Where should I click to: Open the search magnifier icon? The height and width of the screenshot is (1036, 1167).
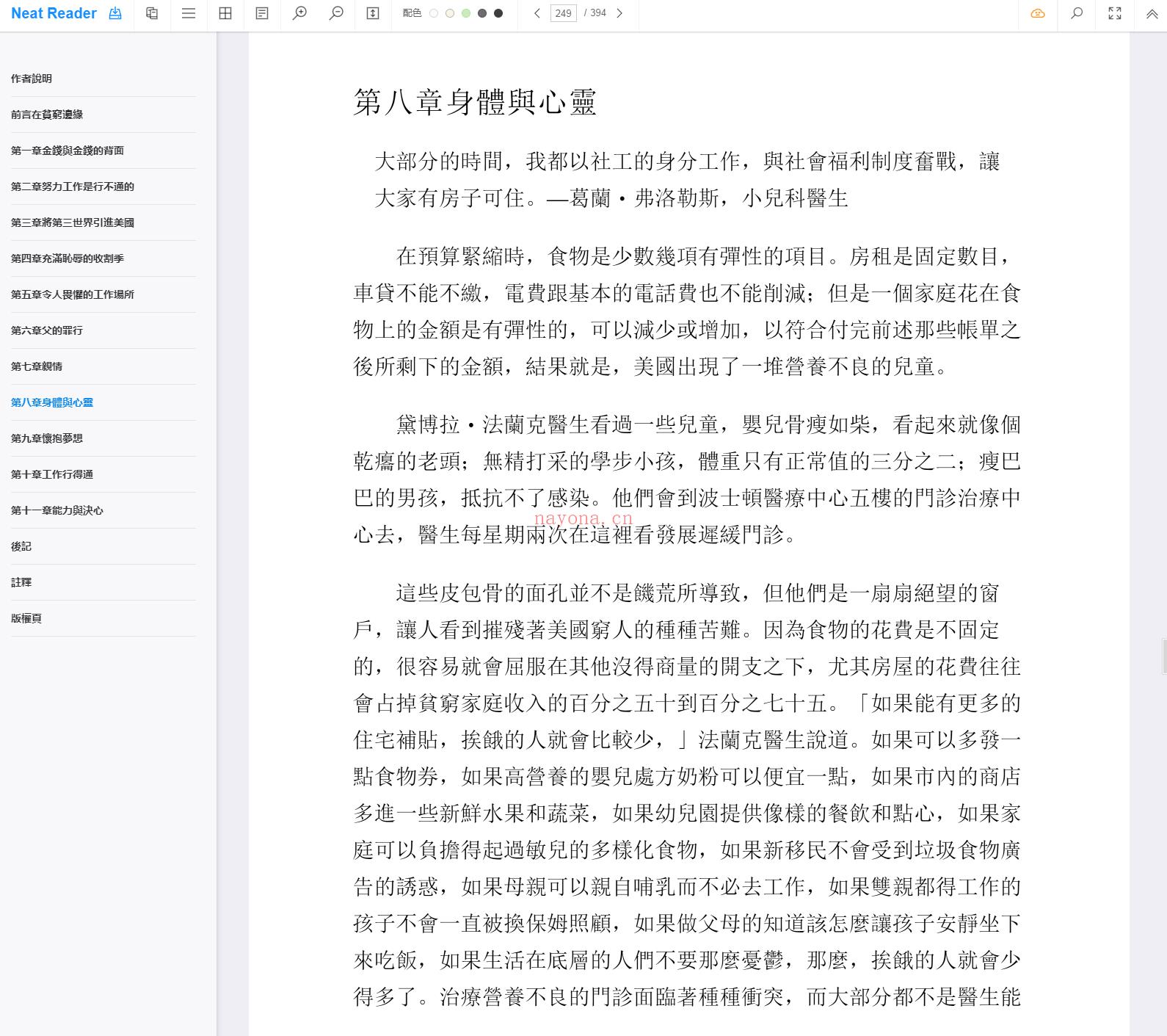pos(1077,13)
